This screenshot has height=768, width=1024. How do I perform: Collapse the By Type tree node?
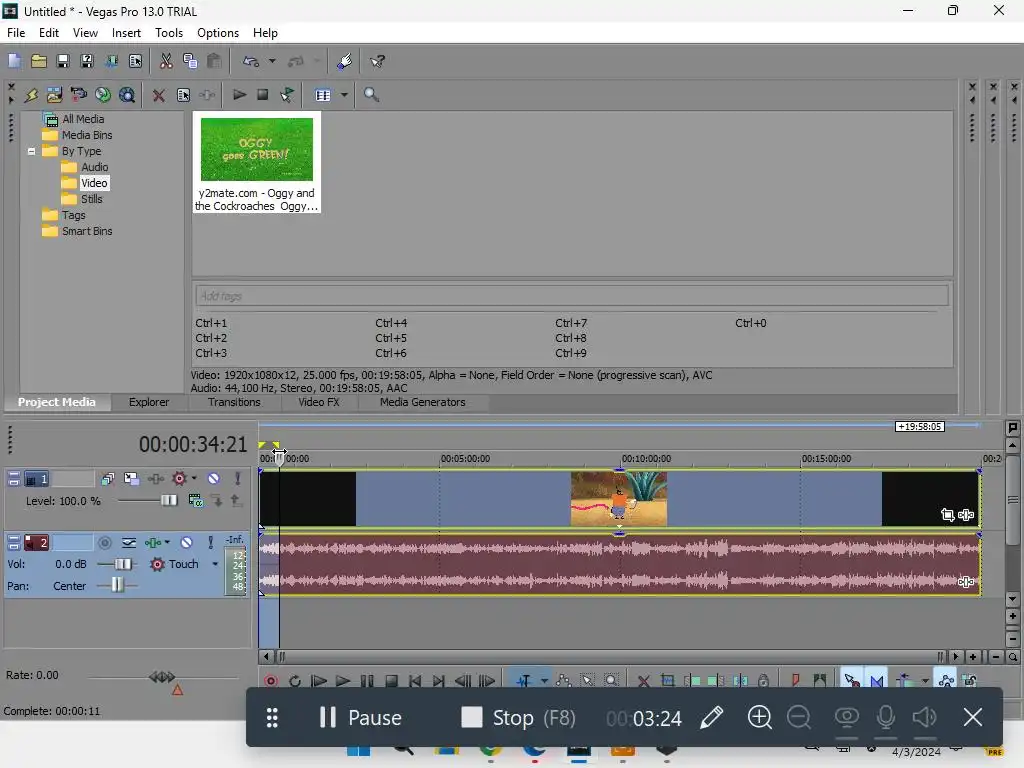pos(31,151)
